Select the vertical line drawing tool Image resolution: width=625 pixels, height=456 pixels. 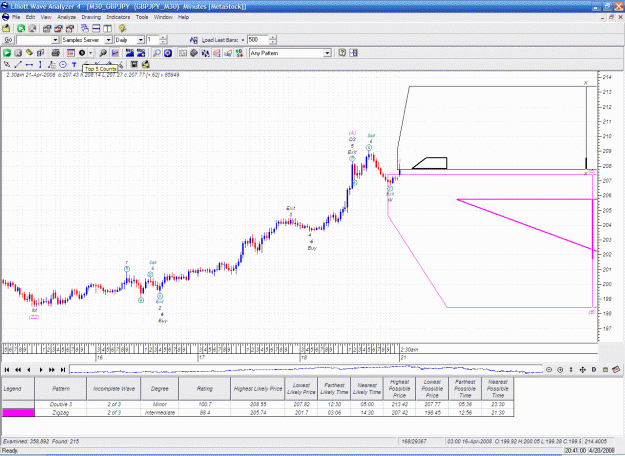click(x=40, y=65)
